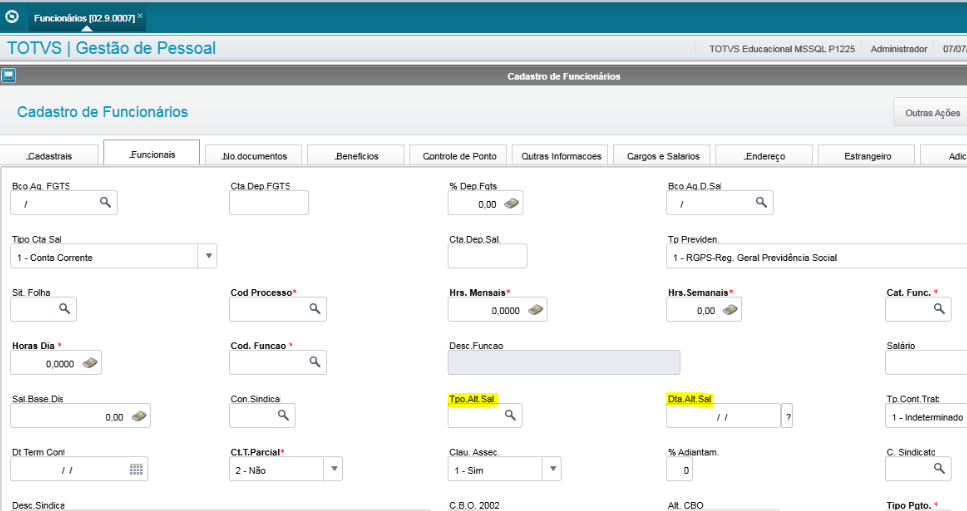Viewport: 967px width, 511px height.
Task: Select the Funcionais tab
Action: click(152, 153)
